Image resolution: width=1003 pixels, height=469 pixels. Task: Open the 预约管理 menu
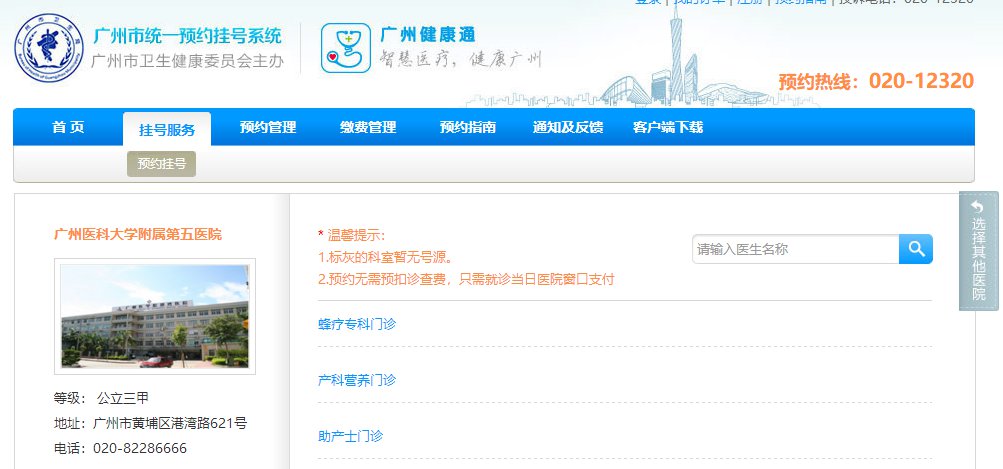pyautogui.click(x=268, y=127)
